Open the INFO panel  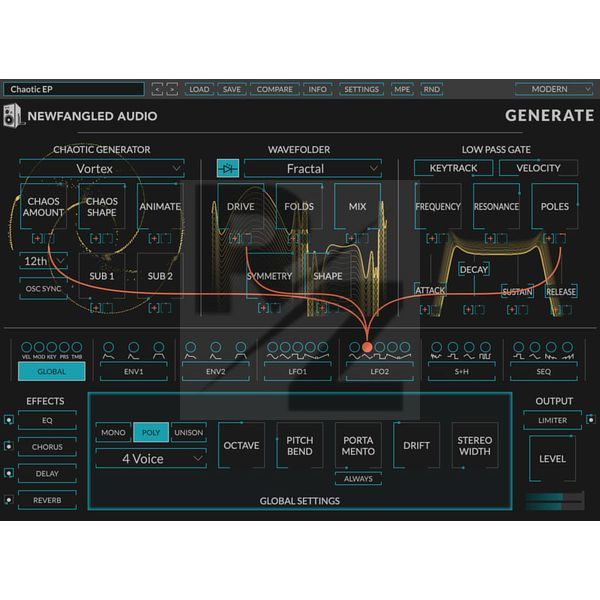(318, 89)
